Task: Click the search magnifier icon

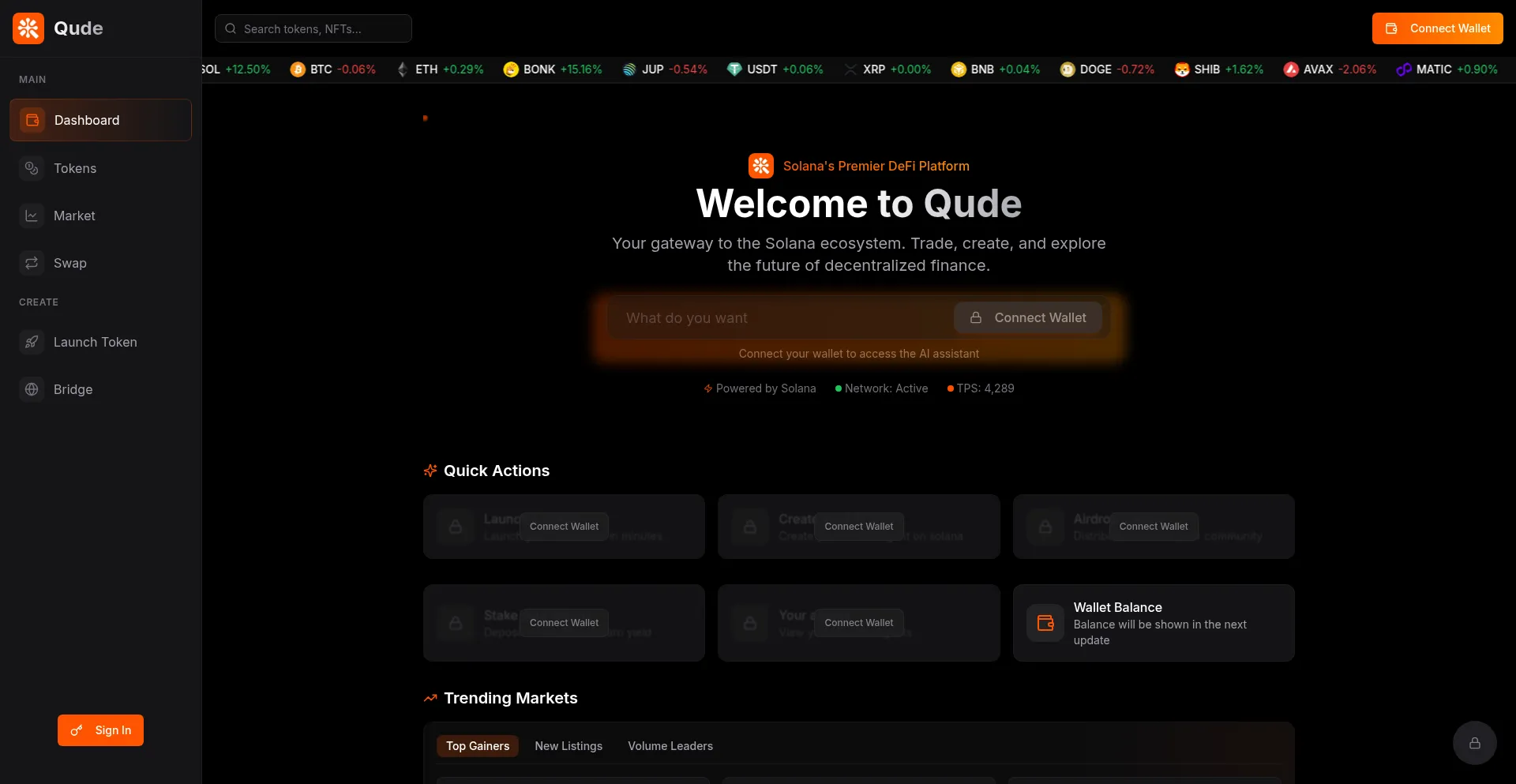Action: tap(231, 28)
